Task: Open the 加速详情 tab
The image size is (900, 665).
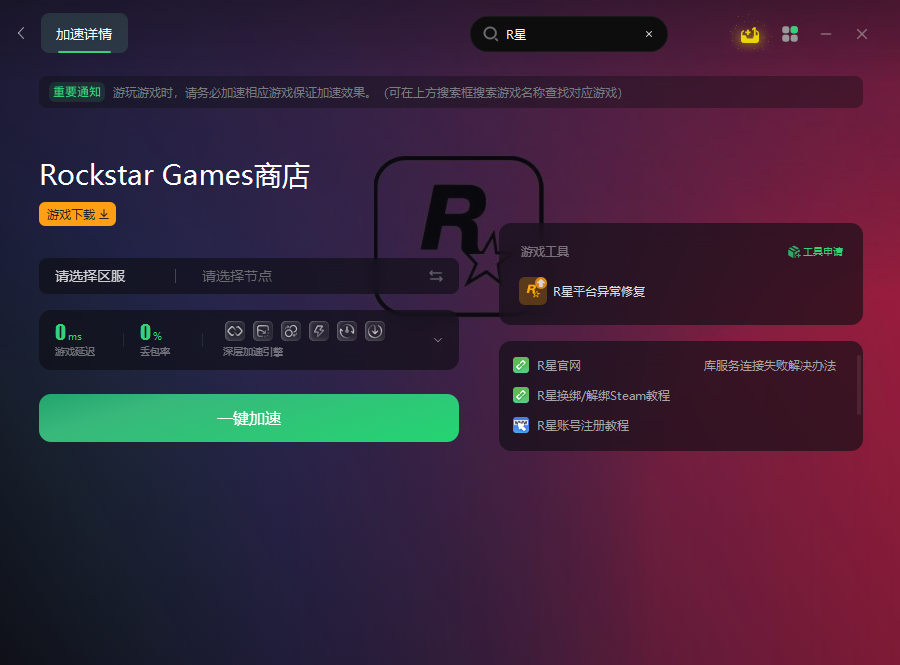Action: pos(84,34)
